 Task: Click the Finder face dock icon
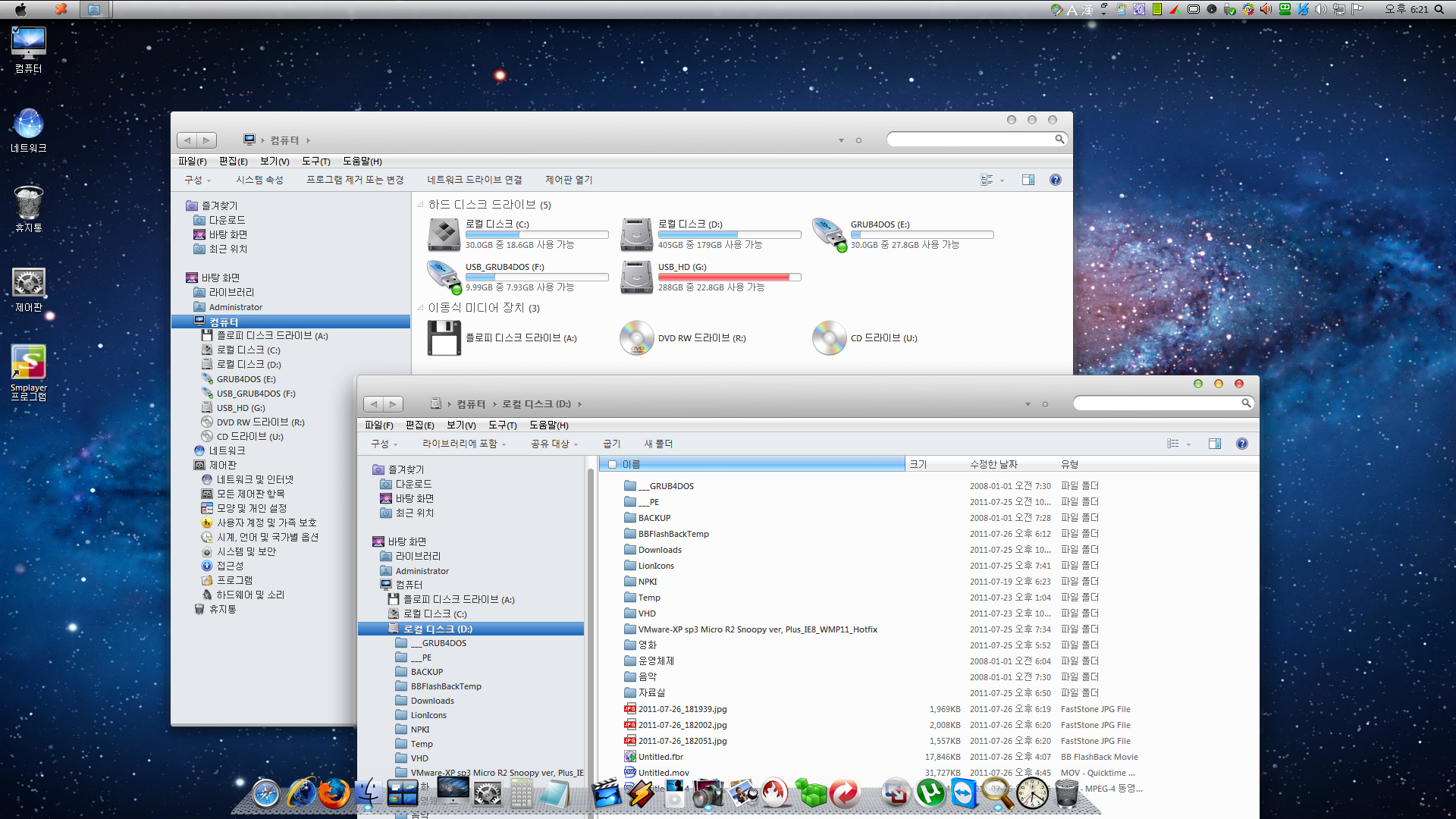coord(369,793)
